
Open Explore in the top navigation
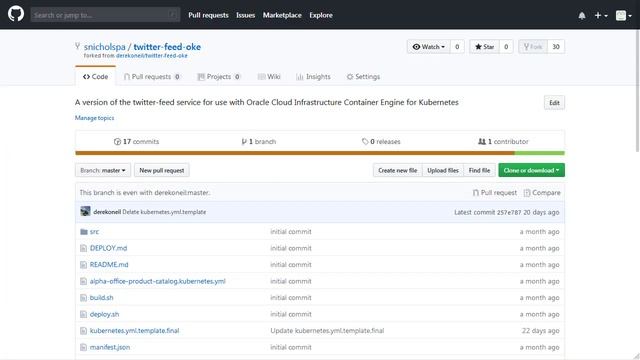pyautogui.click(x=321, y=15)
